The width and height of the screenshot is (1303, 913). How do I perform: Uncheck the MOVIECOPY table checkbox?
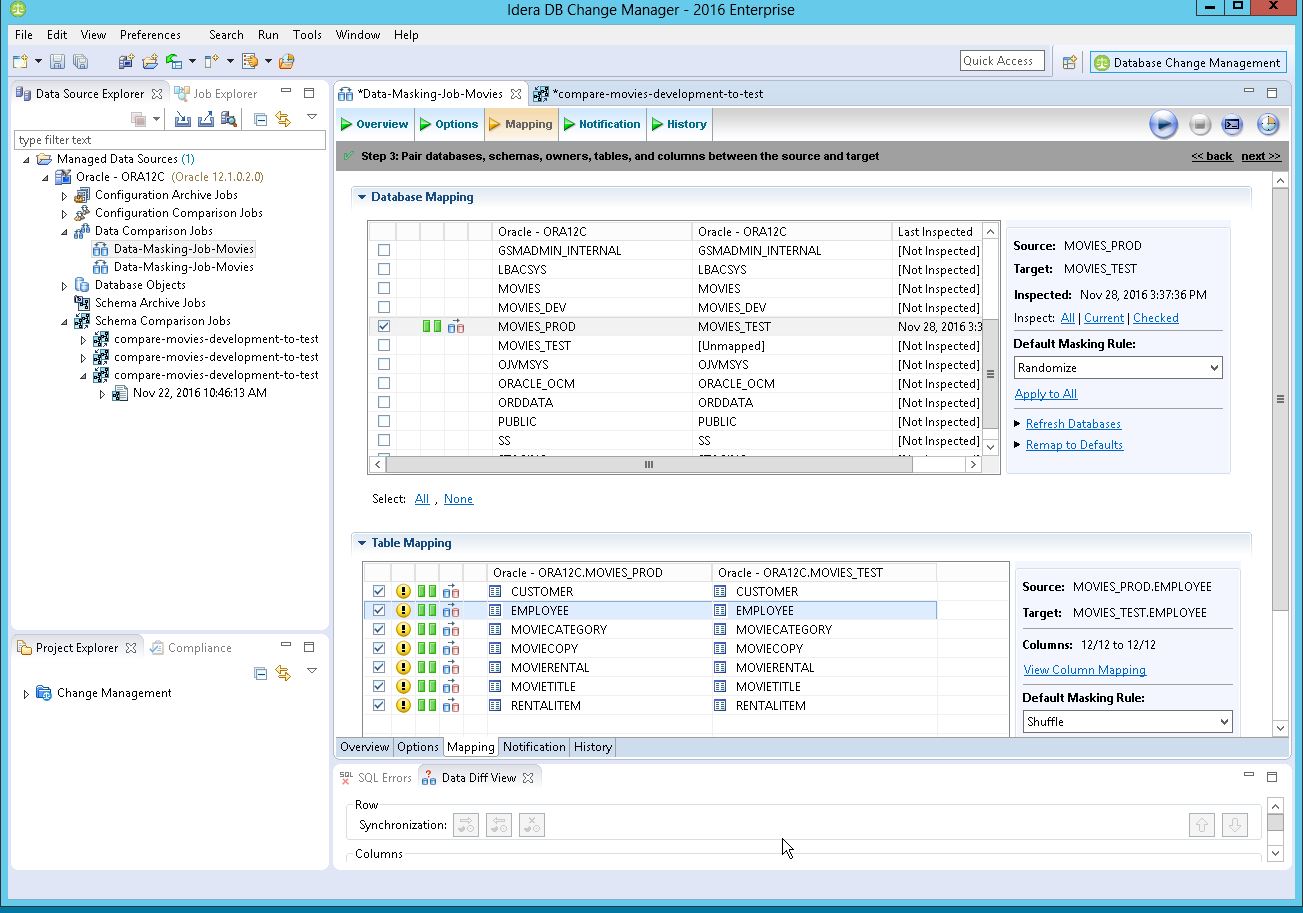click(379, 648)
